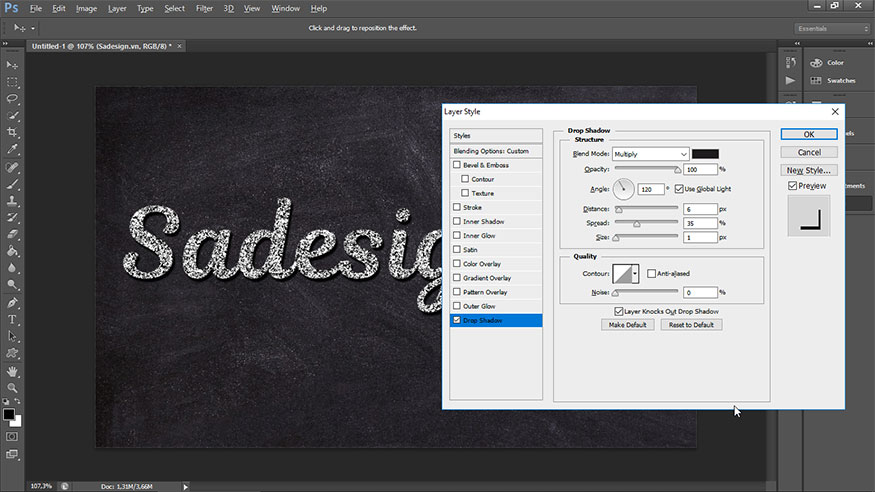875x492 pixels.
Task: Select the Hand tool
Action: [12, 372]
